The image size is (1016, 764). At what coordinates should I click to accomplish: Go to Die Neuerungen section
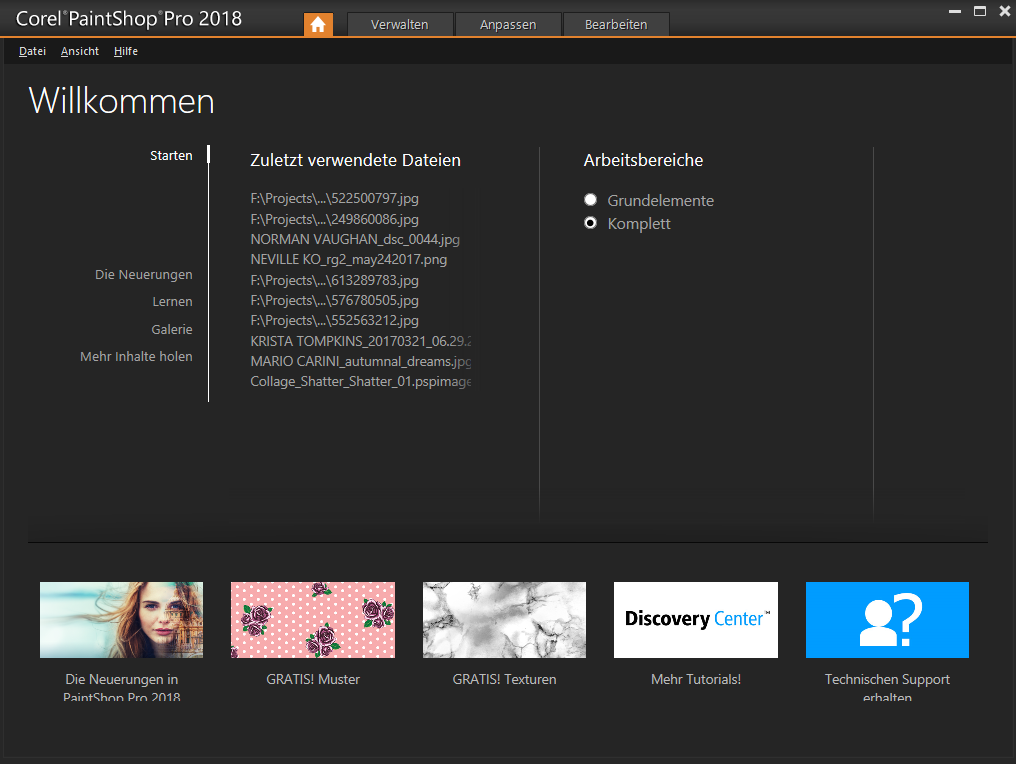(x=144, y=275)
